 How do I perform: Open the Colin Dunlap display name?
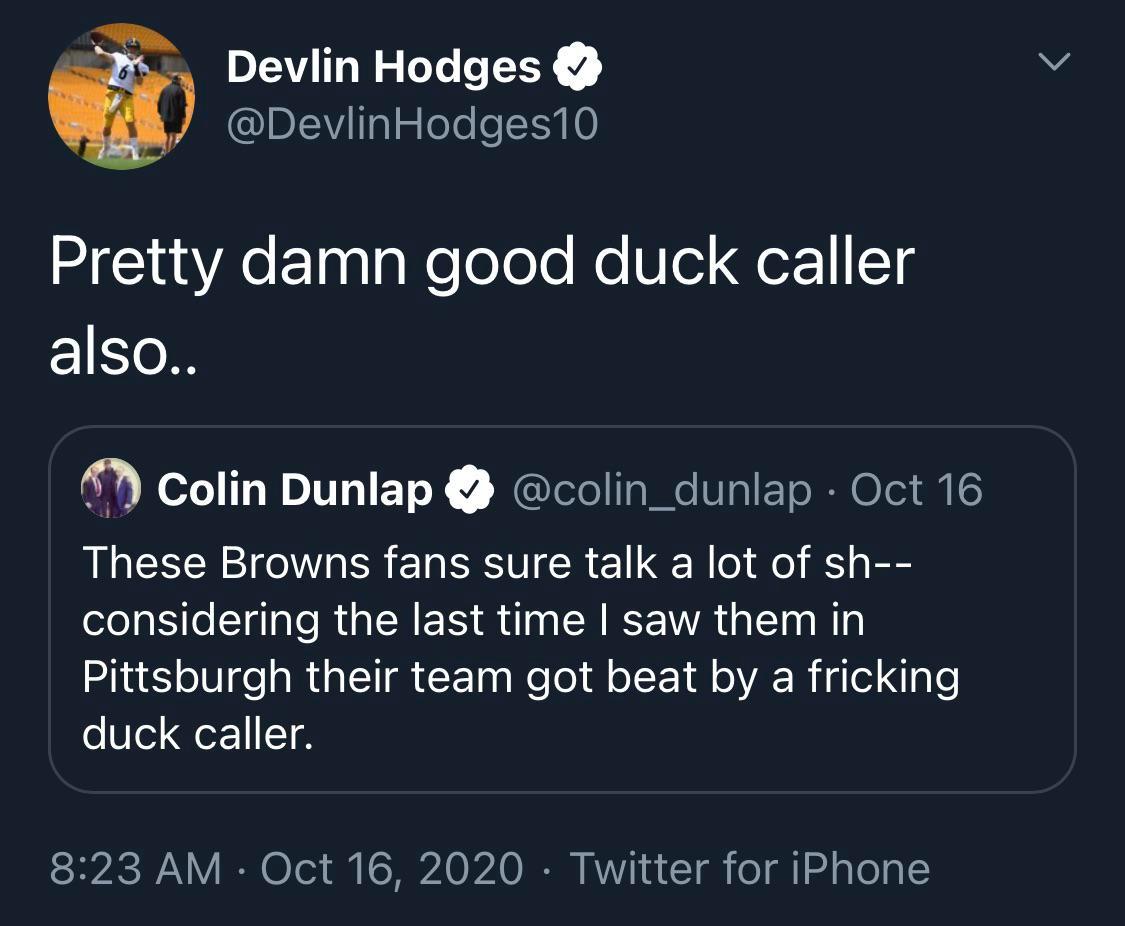(295, 490)
